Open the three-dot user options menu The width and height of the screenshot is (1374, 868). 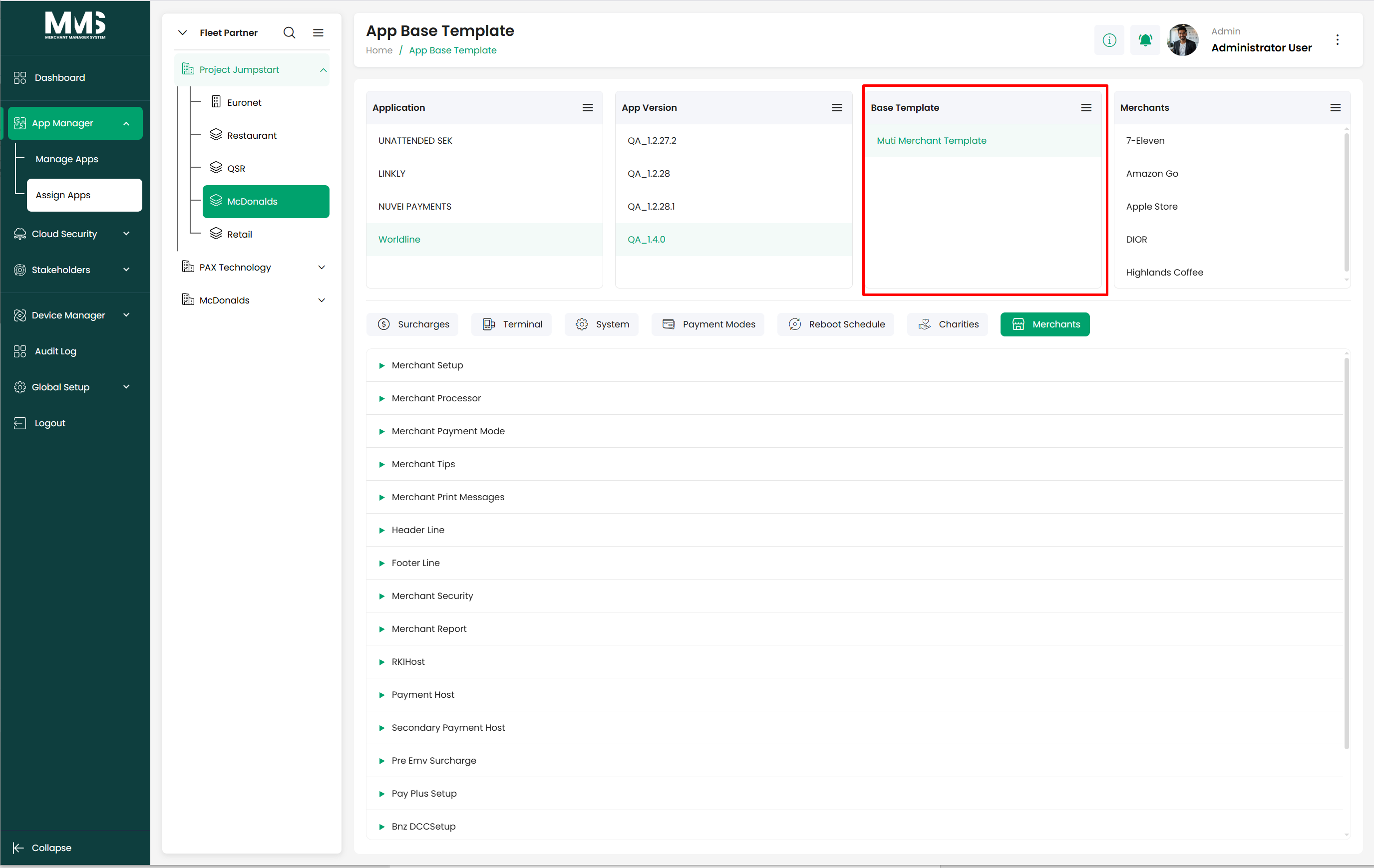[1338, 40]
